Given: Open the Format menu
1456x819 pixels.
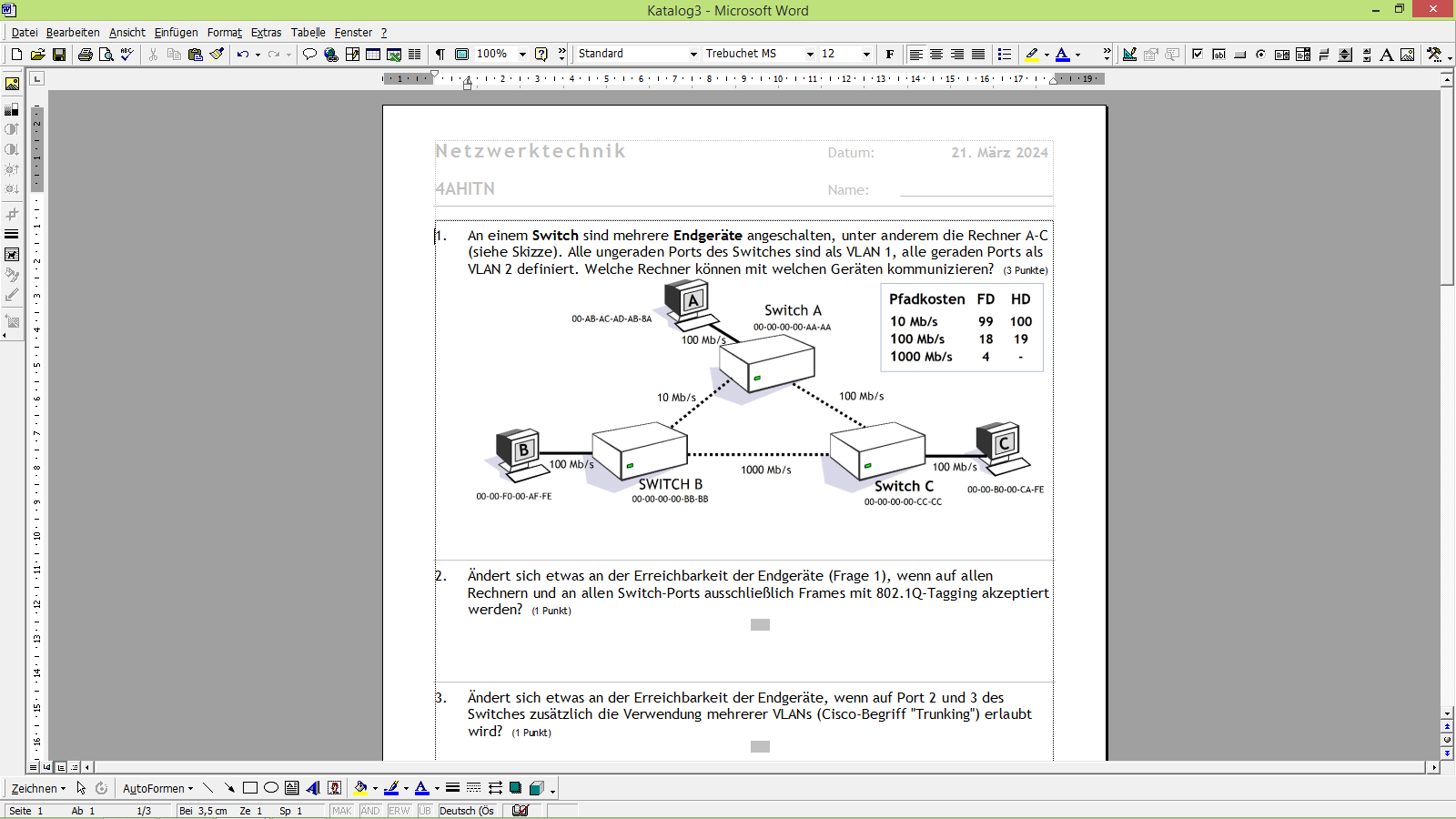Looking at the screenshot, I should point(225,32).
